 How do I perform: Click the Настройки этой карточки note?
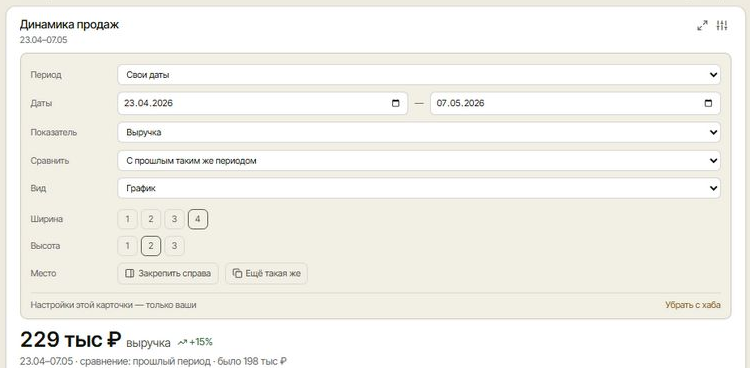click(x=113, y=305)
